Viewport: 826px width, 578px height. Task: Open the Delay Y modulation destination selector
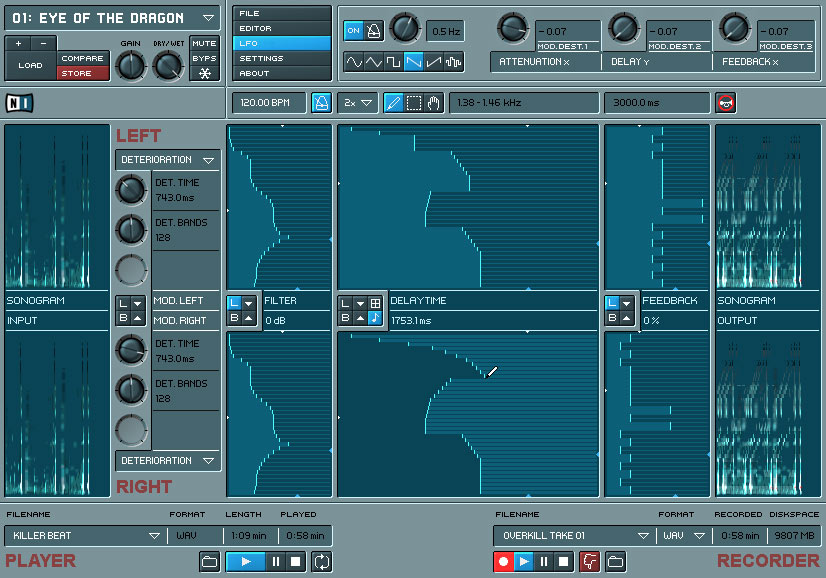click(656, 62)
